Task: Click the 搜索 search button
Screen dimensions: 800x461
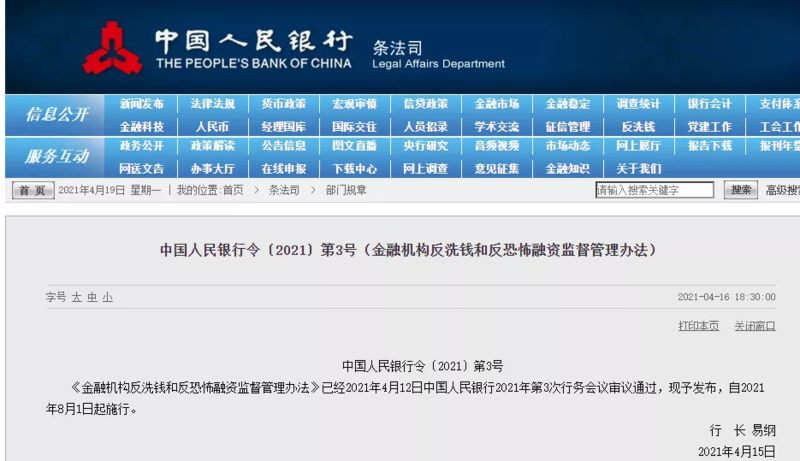Action: tap(740, 190)
